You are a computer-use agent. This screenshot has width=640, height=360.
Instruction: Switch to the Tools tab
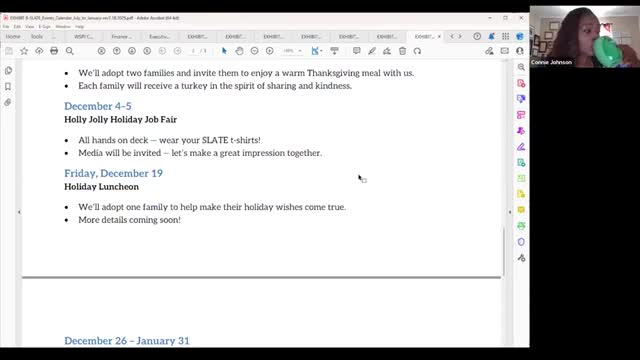tap(37, 37)
